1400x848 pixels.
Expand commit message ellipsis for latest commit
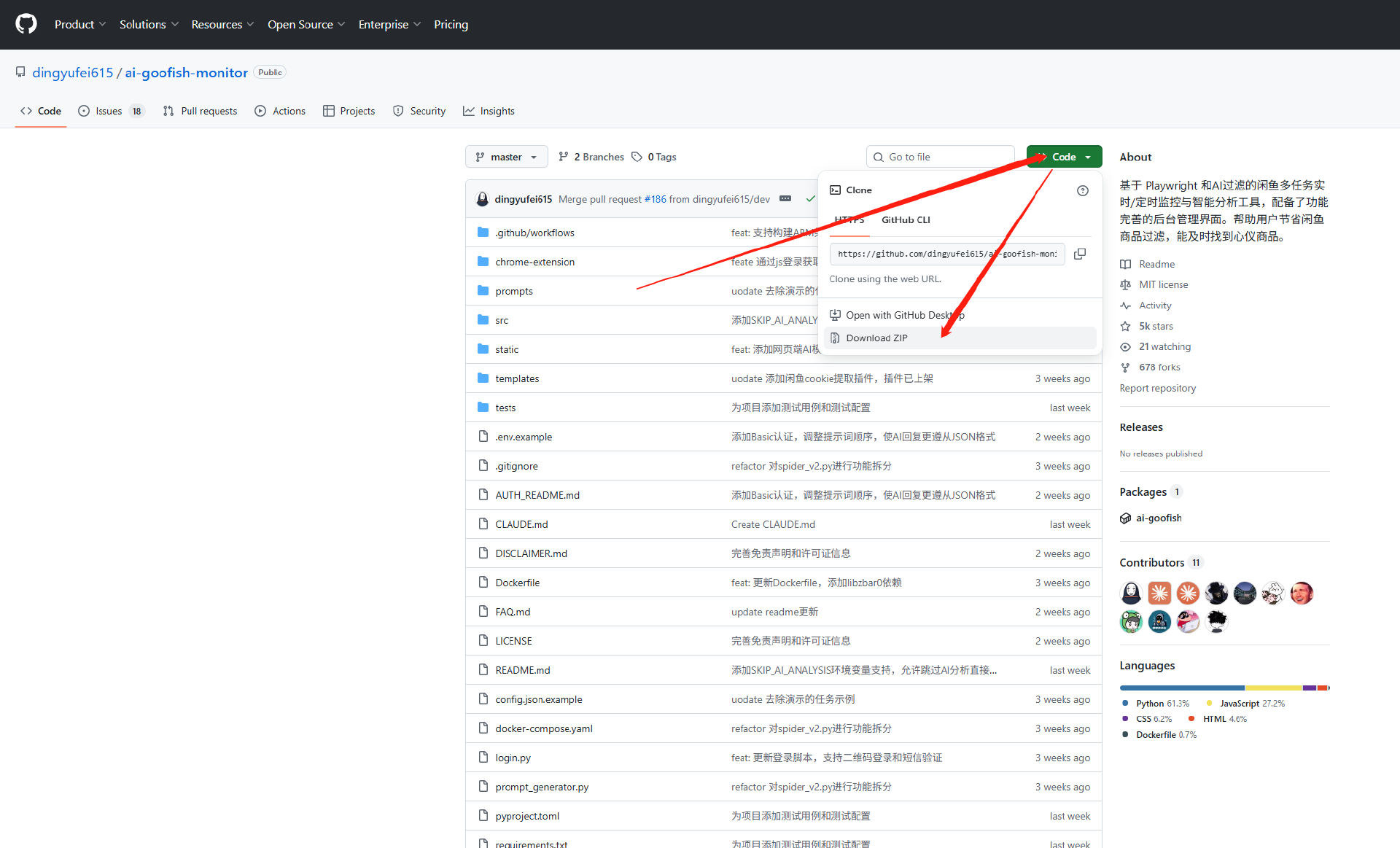point(785,198)
